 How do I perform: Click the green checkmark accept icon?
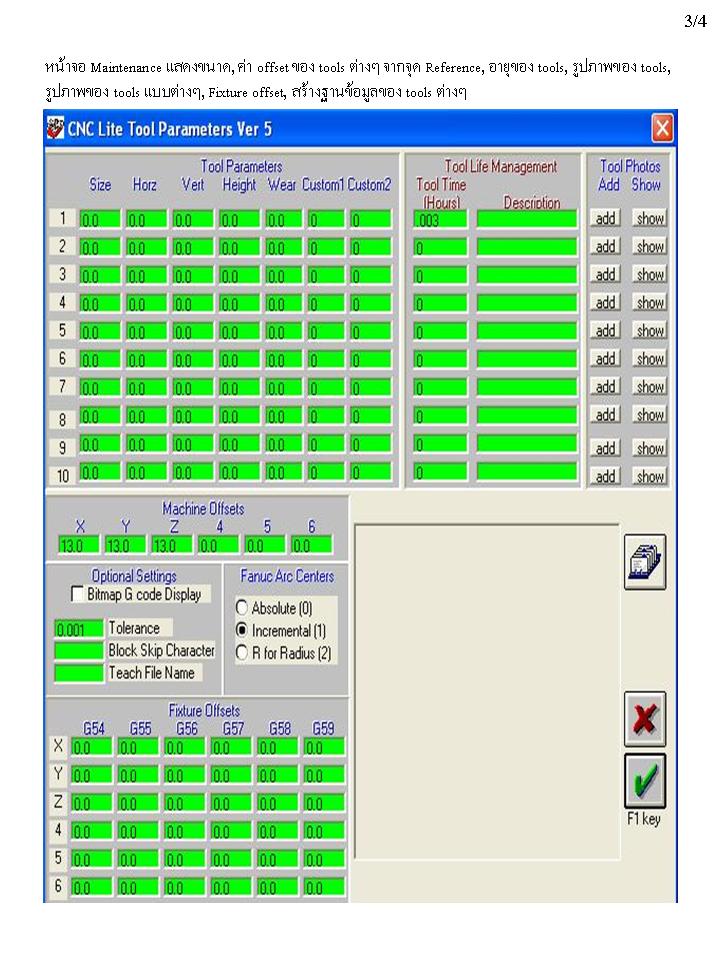coord(645,781)
